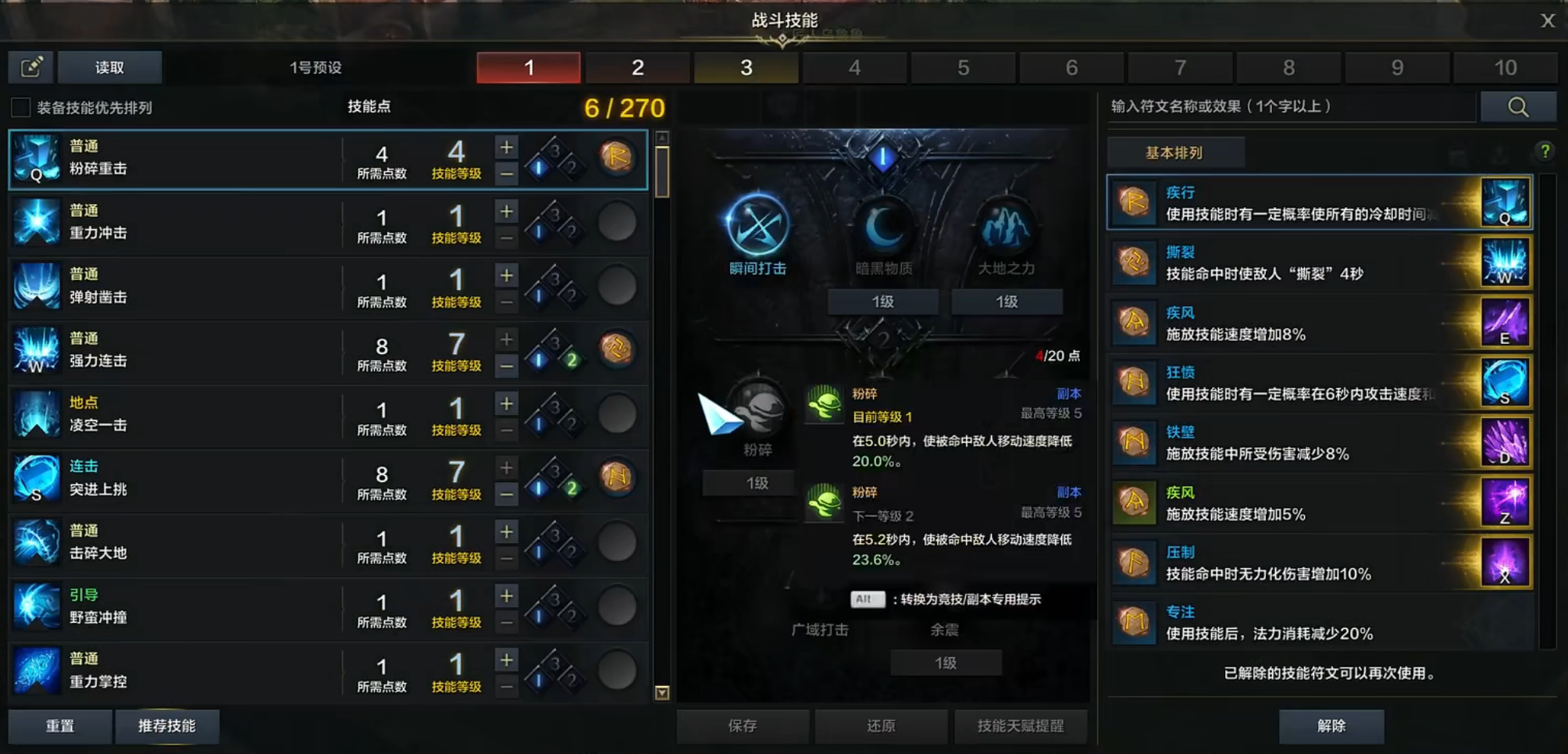Click the rune name search input field
1568x754 pixels.
point(1292,107)
